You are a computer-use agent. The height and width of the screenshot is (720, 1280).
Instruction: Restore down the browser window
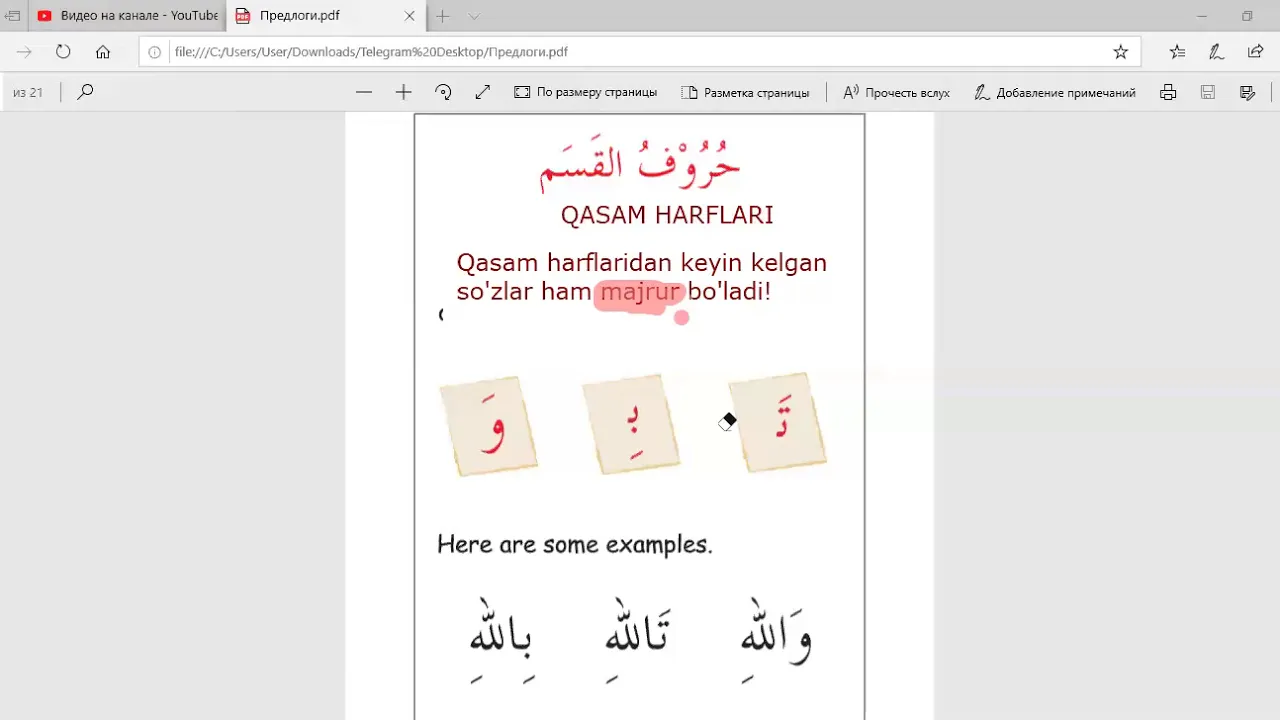(1247, 16)
